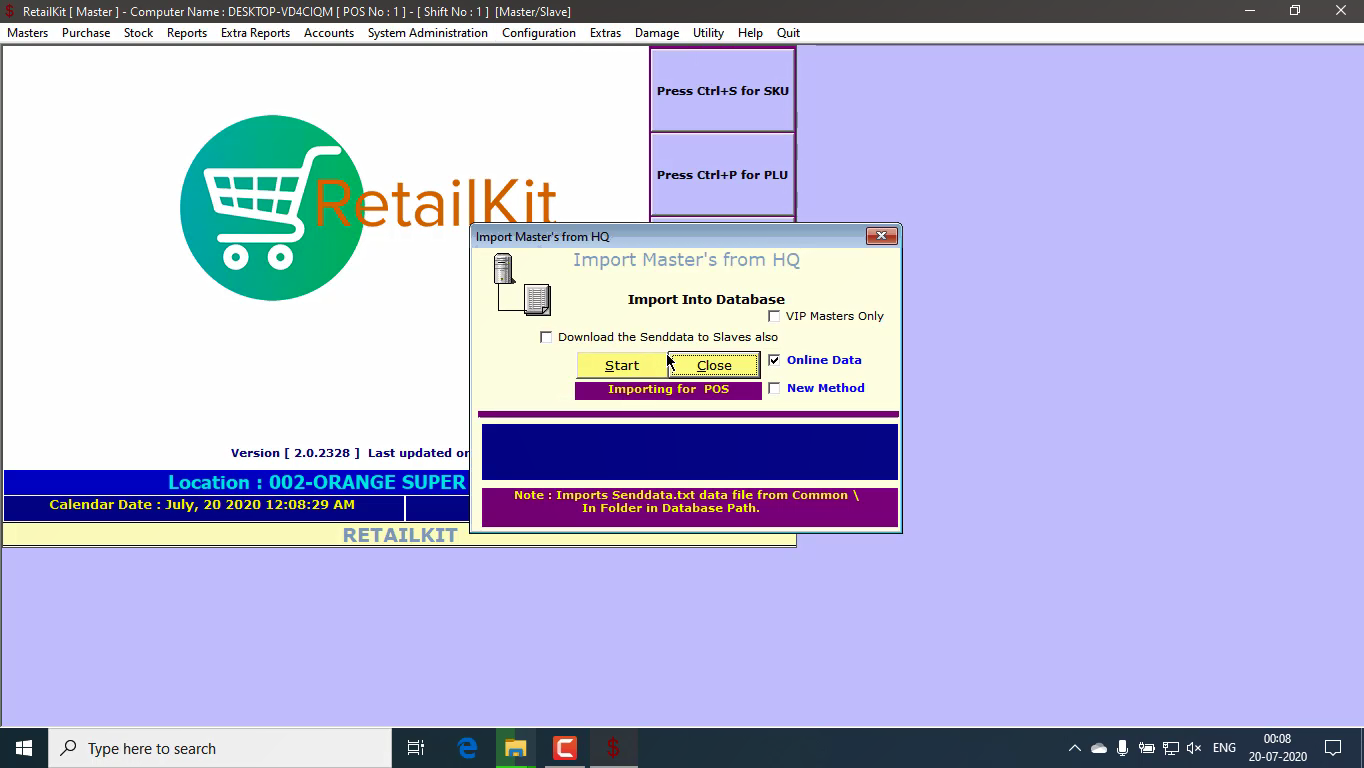The width and height of the screenshot is (1364, 768).
Task: Click the battery tray icon
Action: pyautogui.click(x=1147, y=748)
